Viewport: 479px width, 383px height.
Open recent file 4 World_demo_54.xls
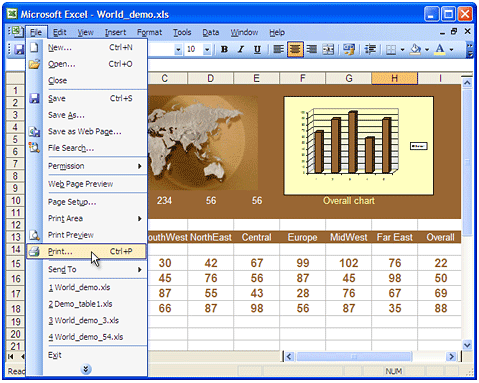pos(87,337)
